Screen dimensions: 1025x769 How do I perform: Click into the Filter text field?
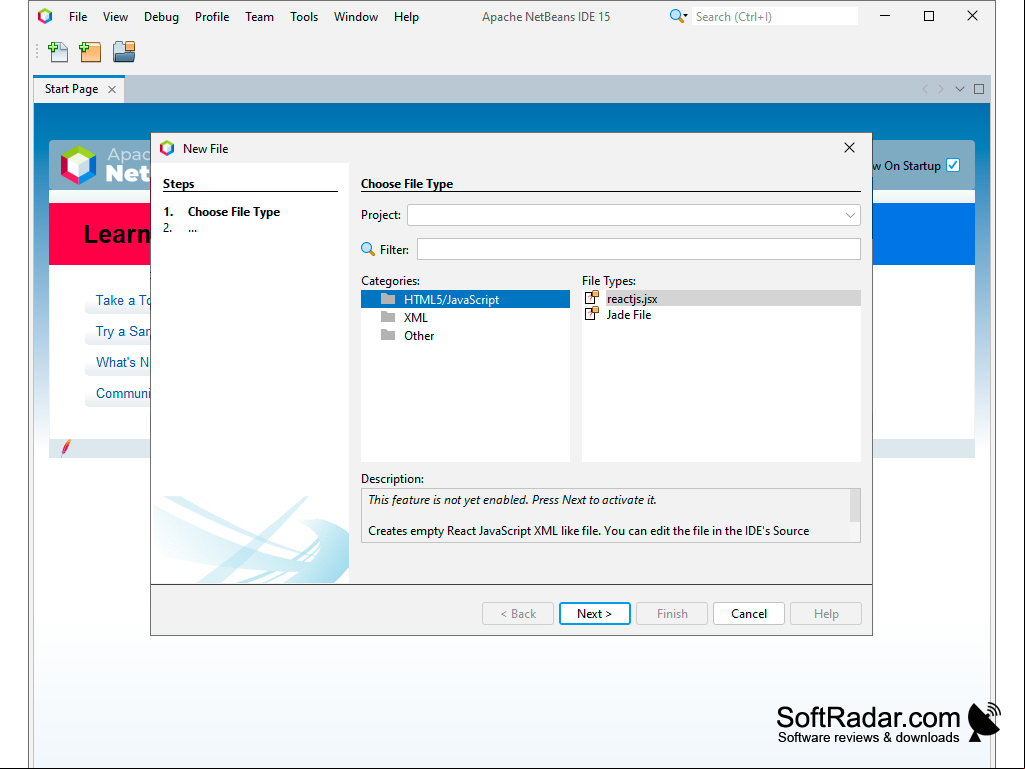[x=638, y=249]
